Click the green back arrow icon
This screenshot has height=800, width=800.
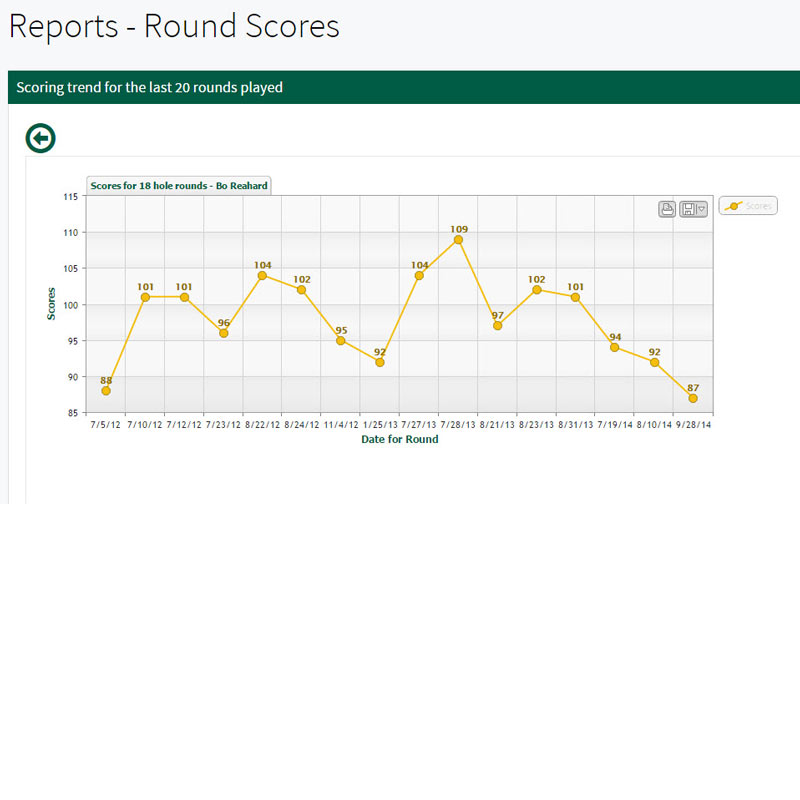pyautogui.click(x=40, y=138)
